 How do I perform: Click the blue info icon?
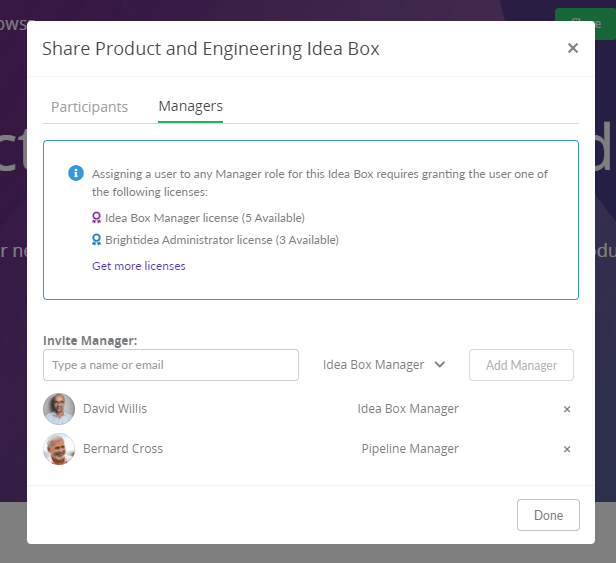(76, 173)
